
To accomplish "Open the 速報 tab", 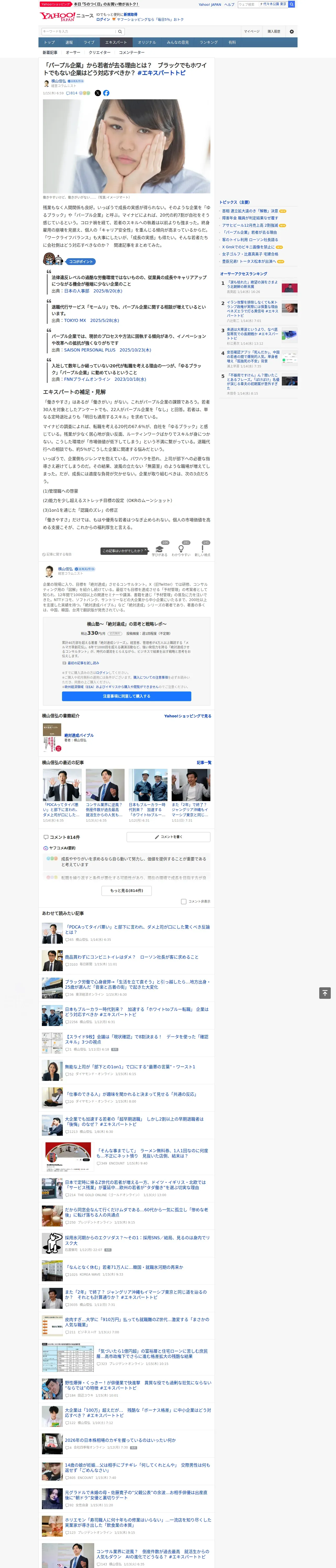I will [69, 43].
